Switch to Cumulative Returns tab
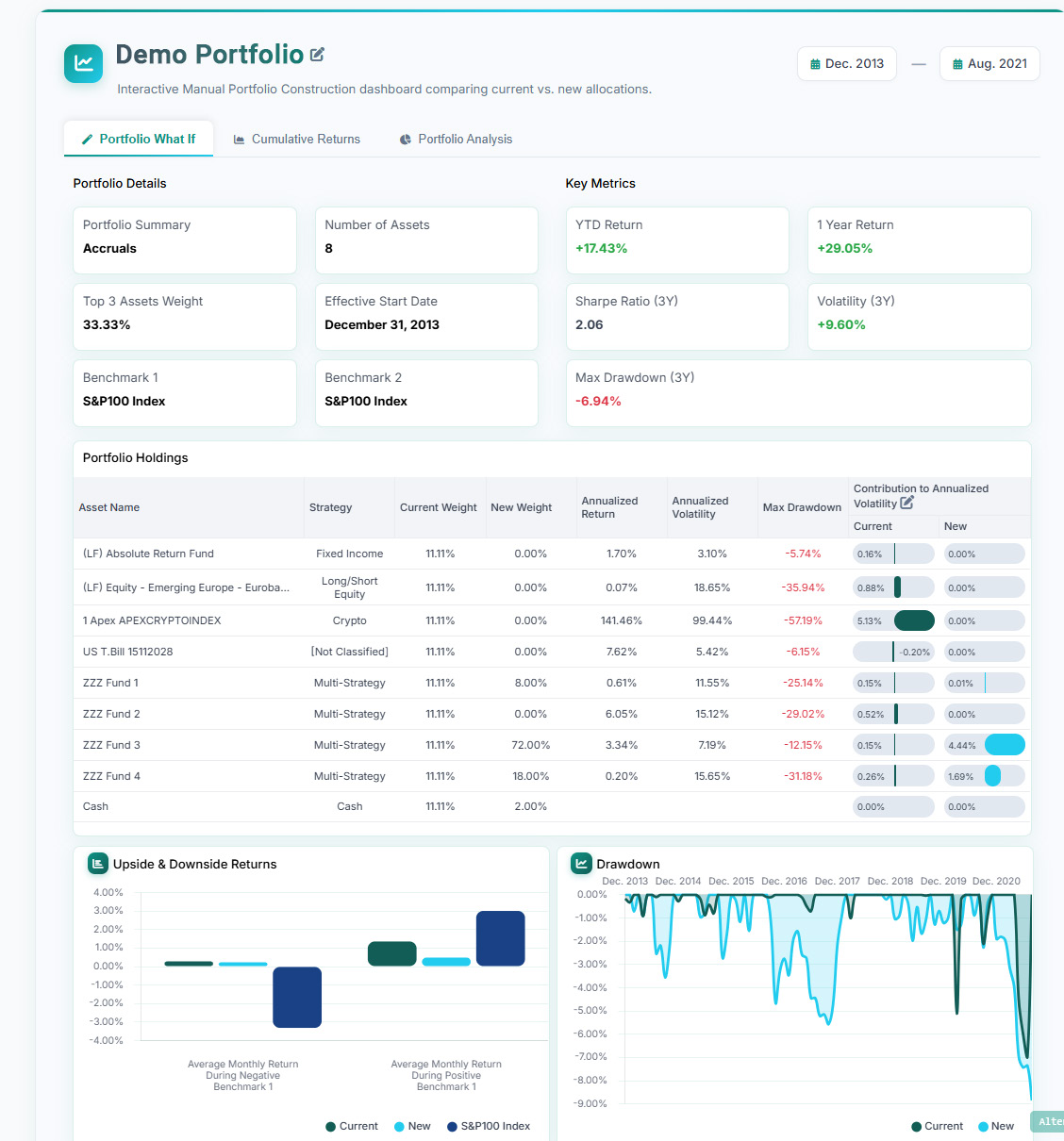Viewport: 1064px width, 1141px height. point(297,140)
